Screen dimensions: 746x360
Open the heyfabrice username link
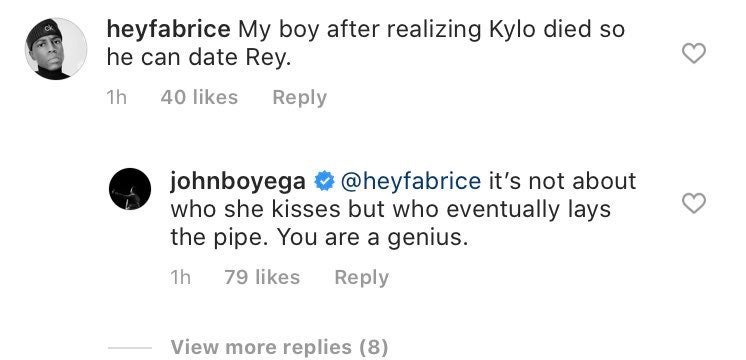pyautogui.click(x=168, y=29)
